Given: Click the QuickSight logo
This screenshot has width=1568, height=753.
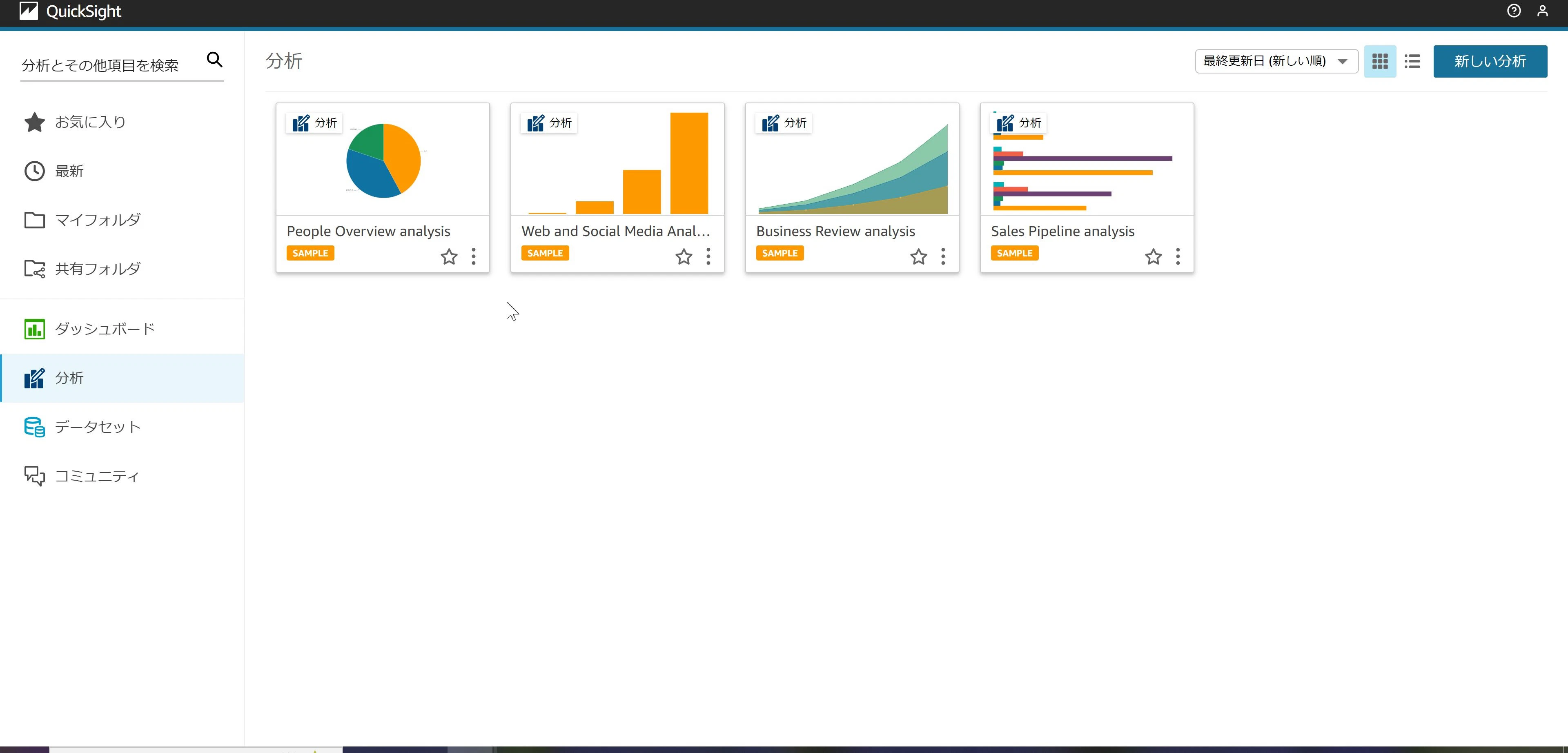Looking at the screenshot, I should (x=71, y=11).
